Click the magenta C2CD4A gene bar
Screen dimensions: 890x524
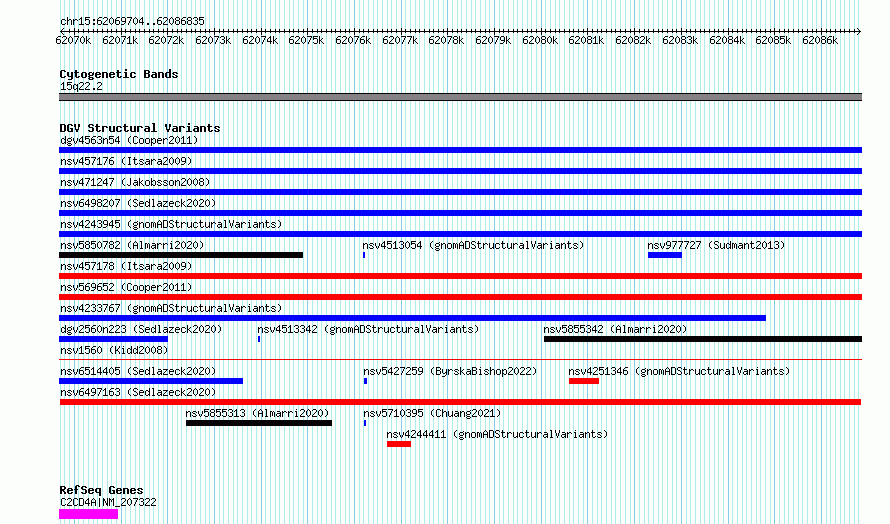pyautogui.click(x=89, y=514)
